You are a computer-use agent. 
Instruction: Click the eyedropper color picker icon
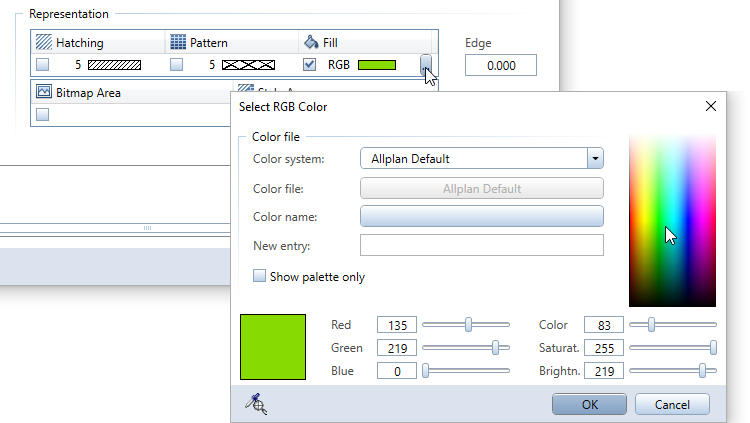pyautogui.click(x=258, y=403)
